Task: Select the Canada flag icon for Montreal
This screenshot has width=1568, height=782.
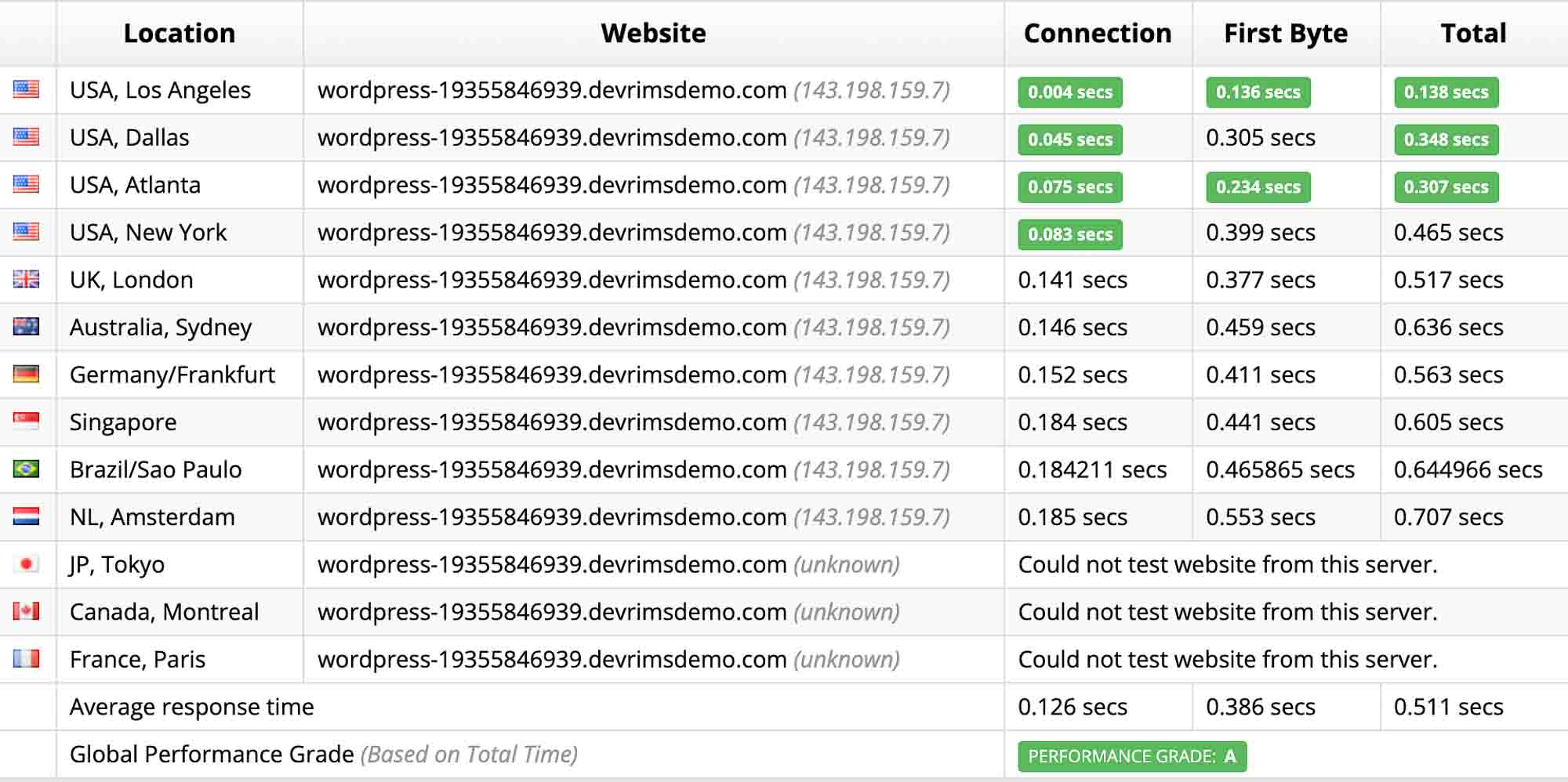Action: click(27, 612)
